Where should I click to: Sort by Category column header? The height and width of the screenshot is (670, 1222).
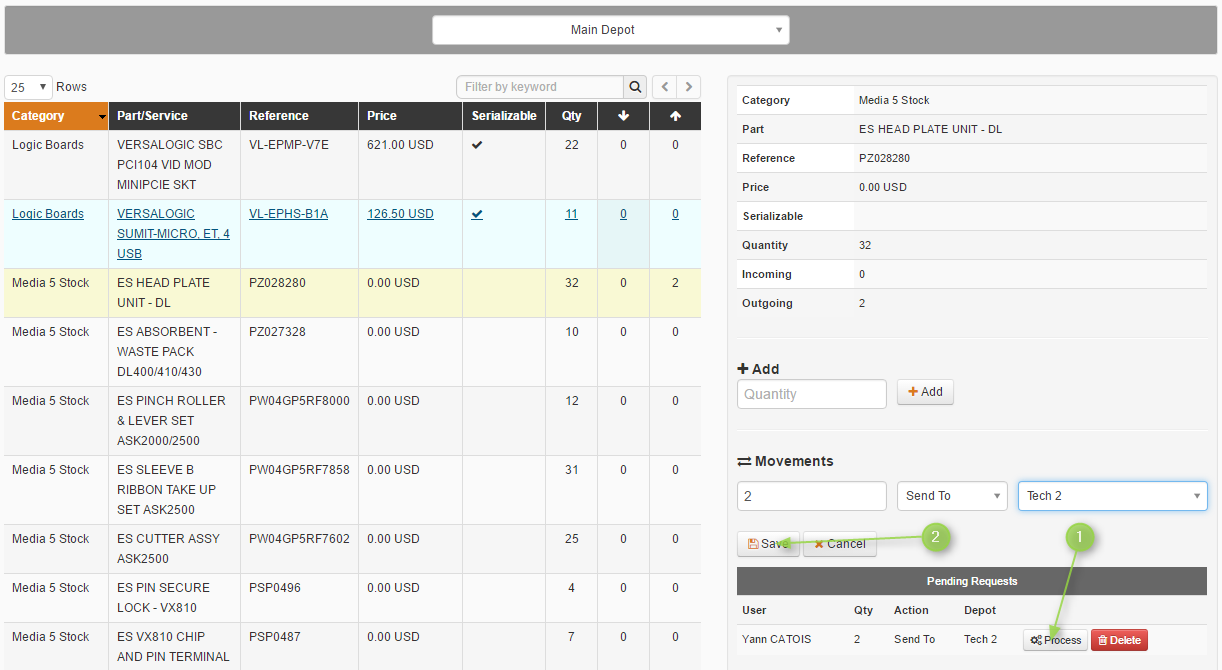click(56, 116)
